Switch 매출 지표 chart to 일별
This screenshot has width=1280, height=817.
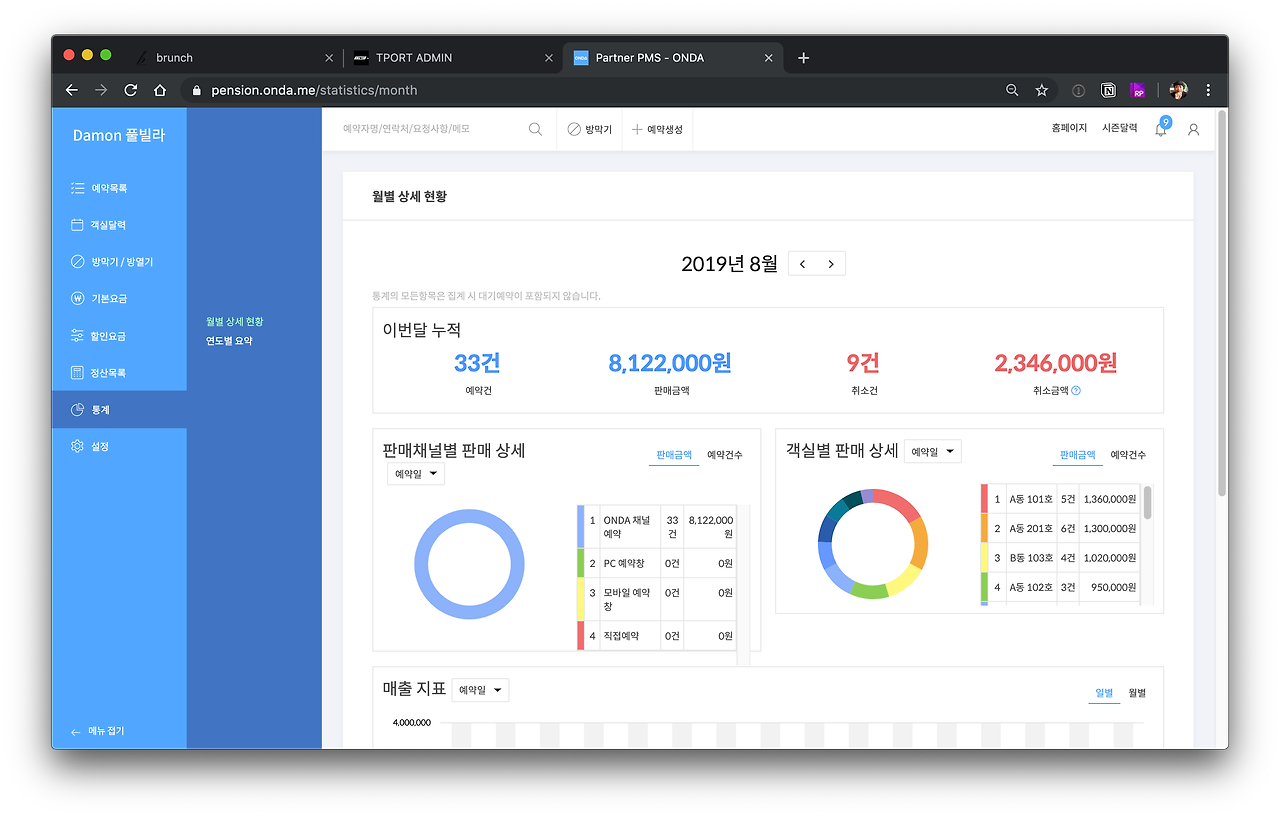[1104, 692]
